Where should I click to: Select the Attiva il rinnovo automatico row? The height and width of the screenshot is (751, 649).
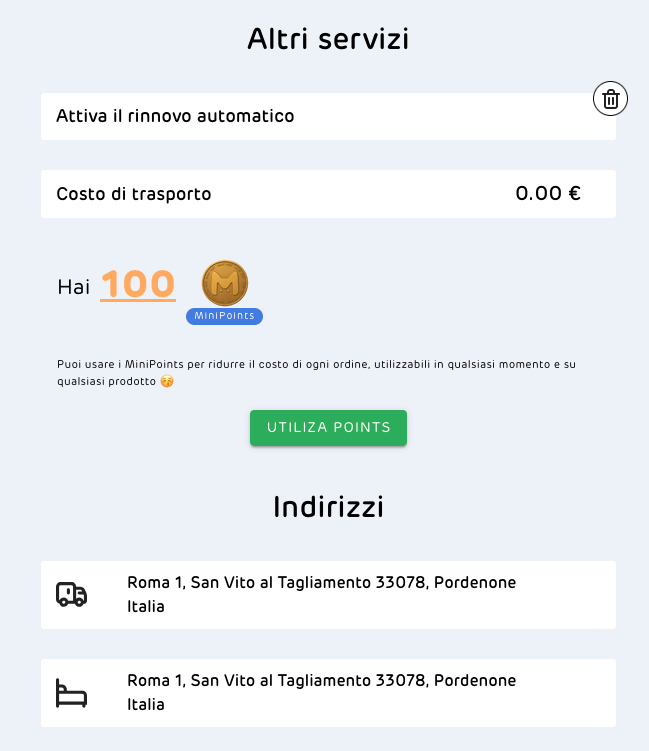328,117
